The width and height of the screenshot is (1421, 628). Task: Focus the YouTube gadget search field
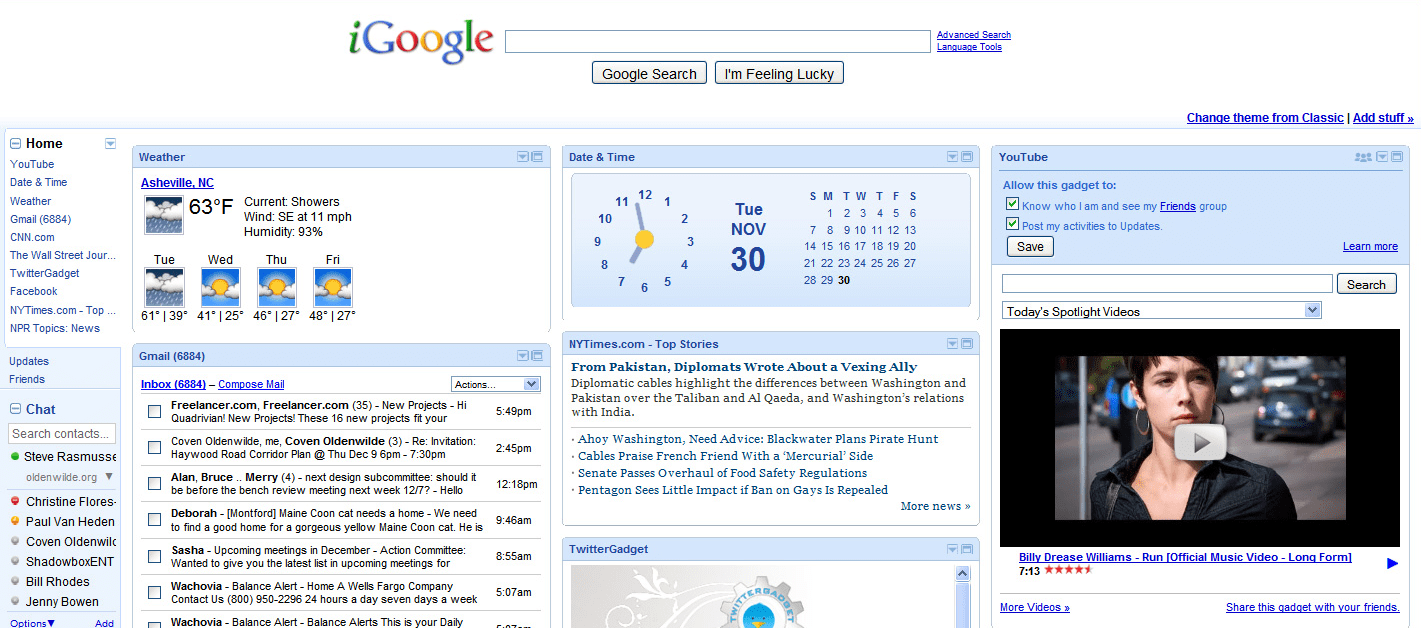click(1167, 284)
